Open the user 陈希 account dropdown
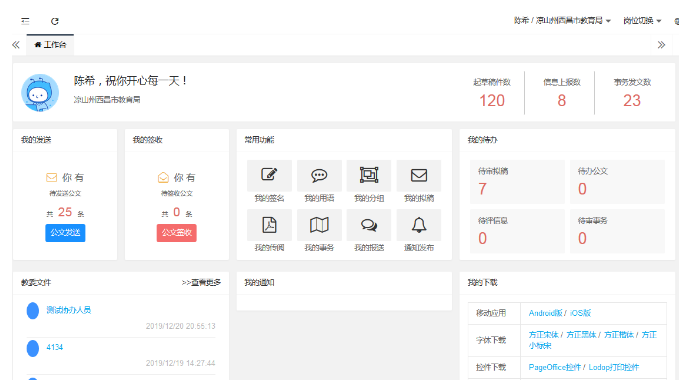This screenshot has width=685, height=390. (562, 21)
